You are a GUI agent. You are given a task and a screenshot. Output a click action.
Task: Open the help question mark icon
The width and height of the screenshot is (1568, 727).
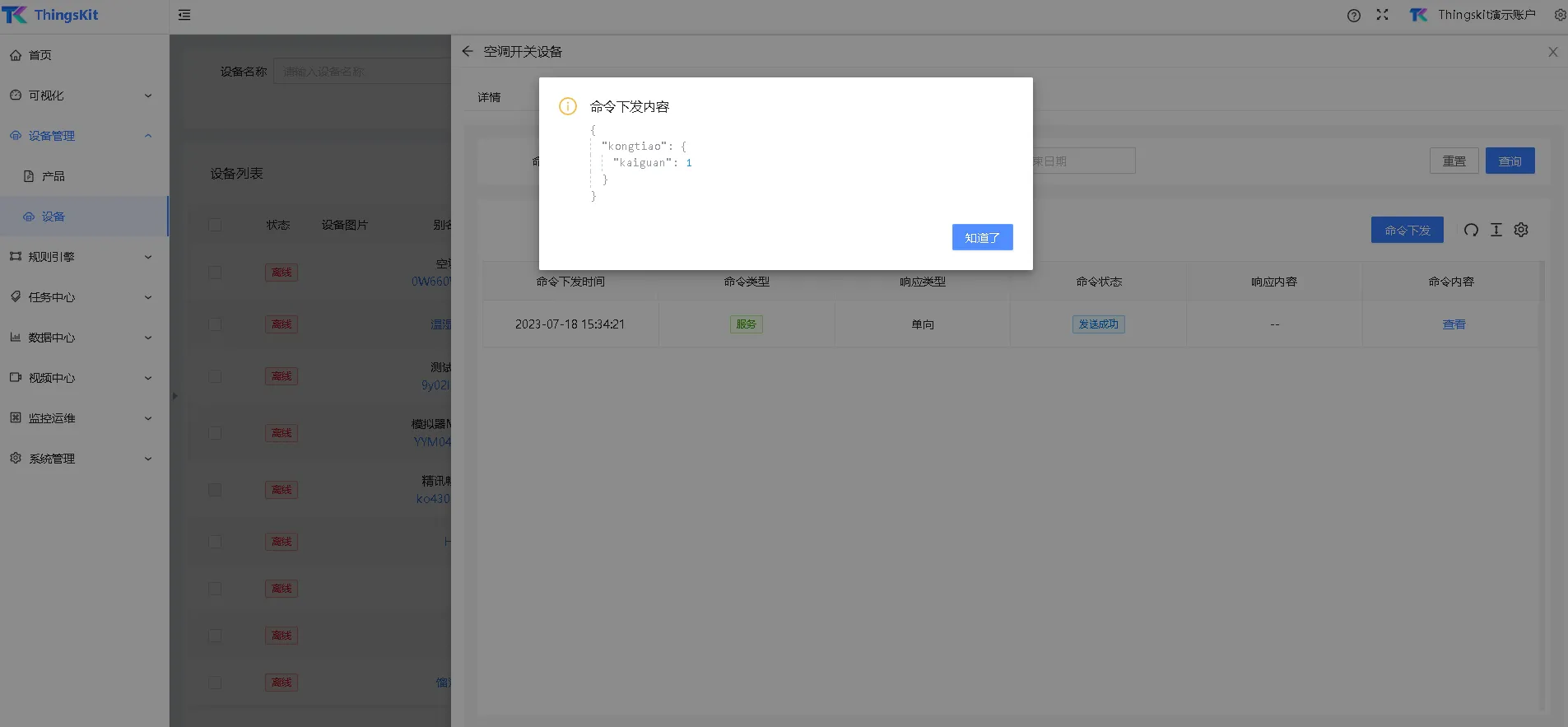[x=1353, y=15]
